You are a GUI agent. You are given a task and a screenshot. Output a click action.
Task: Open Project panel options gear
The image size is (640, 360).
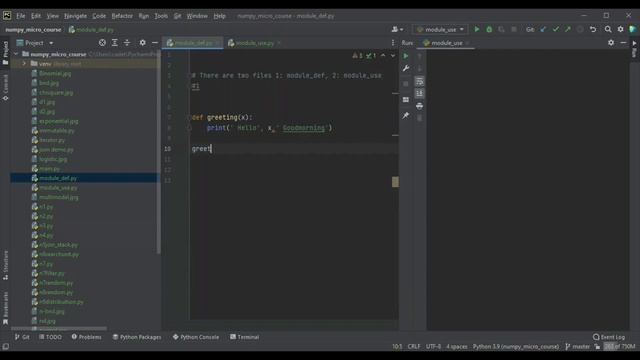[x=142, y=43]
